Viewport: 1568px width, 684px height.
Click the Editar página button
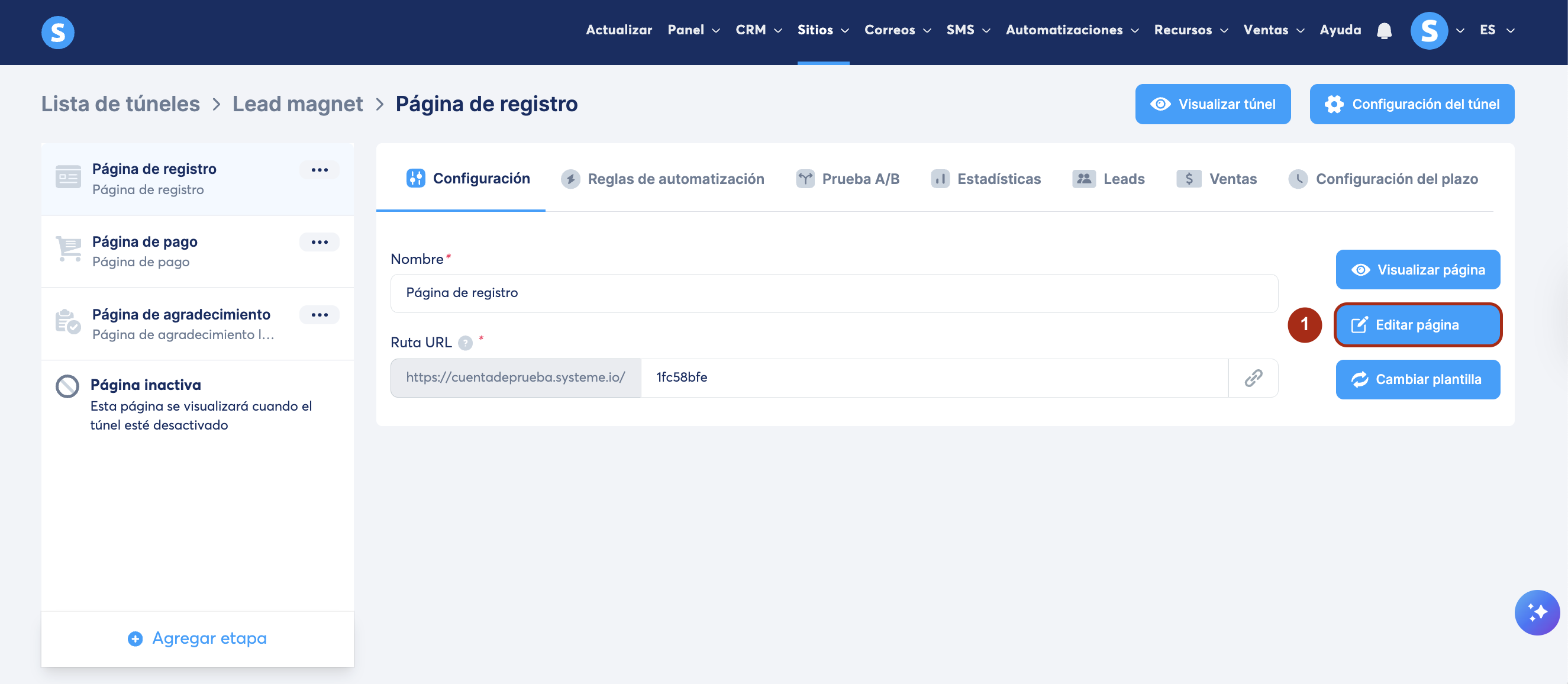pyautogui.click(x=1417, y=325)
